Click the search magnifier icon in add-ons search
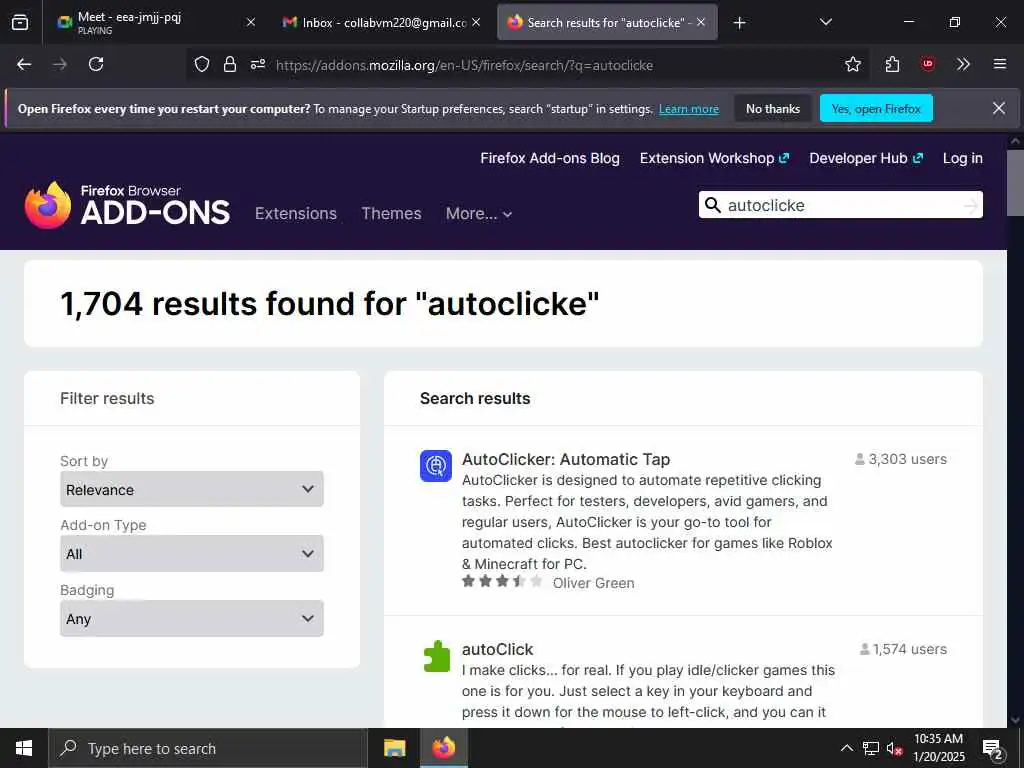 [712, 205]
